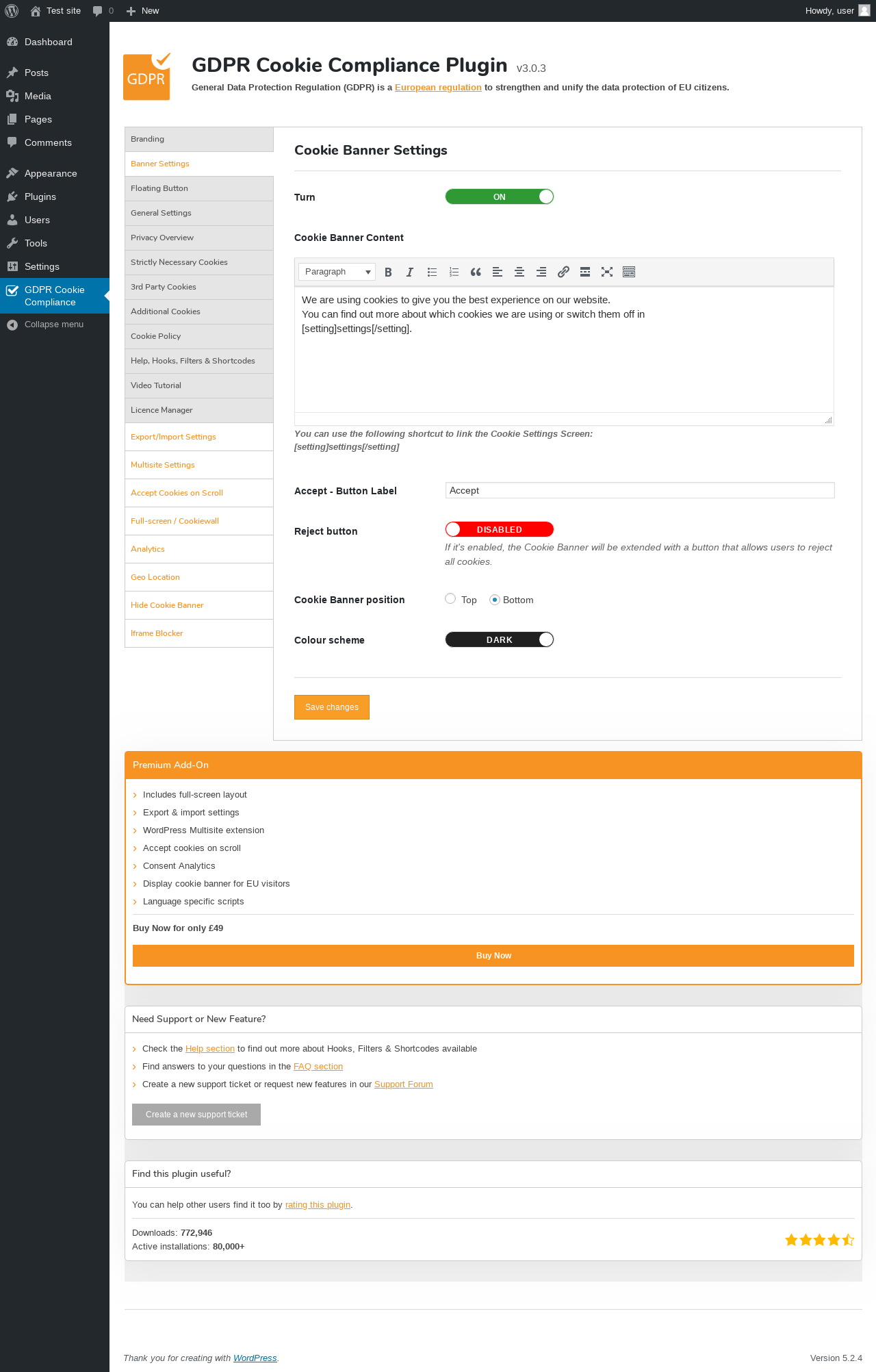Align text right in editor

(541, 272)
